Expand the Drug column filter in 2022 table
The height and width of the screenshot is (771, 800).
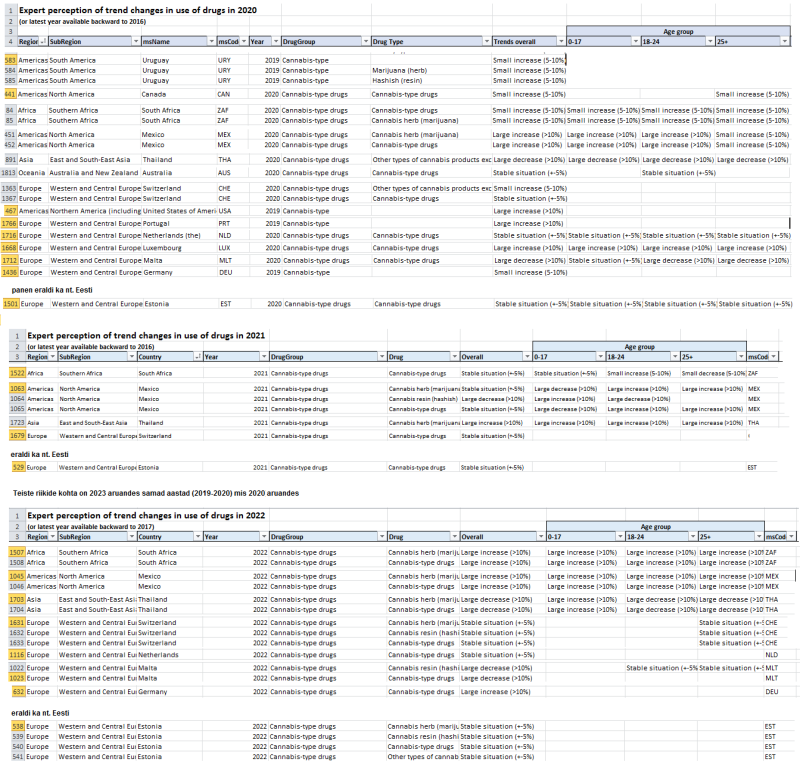point(454,538)
